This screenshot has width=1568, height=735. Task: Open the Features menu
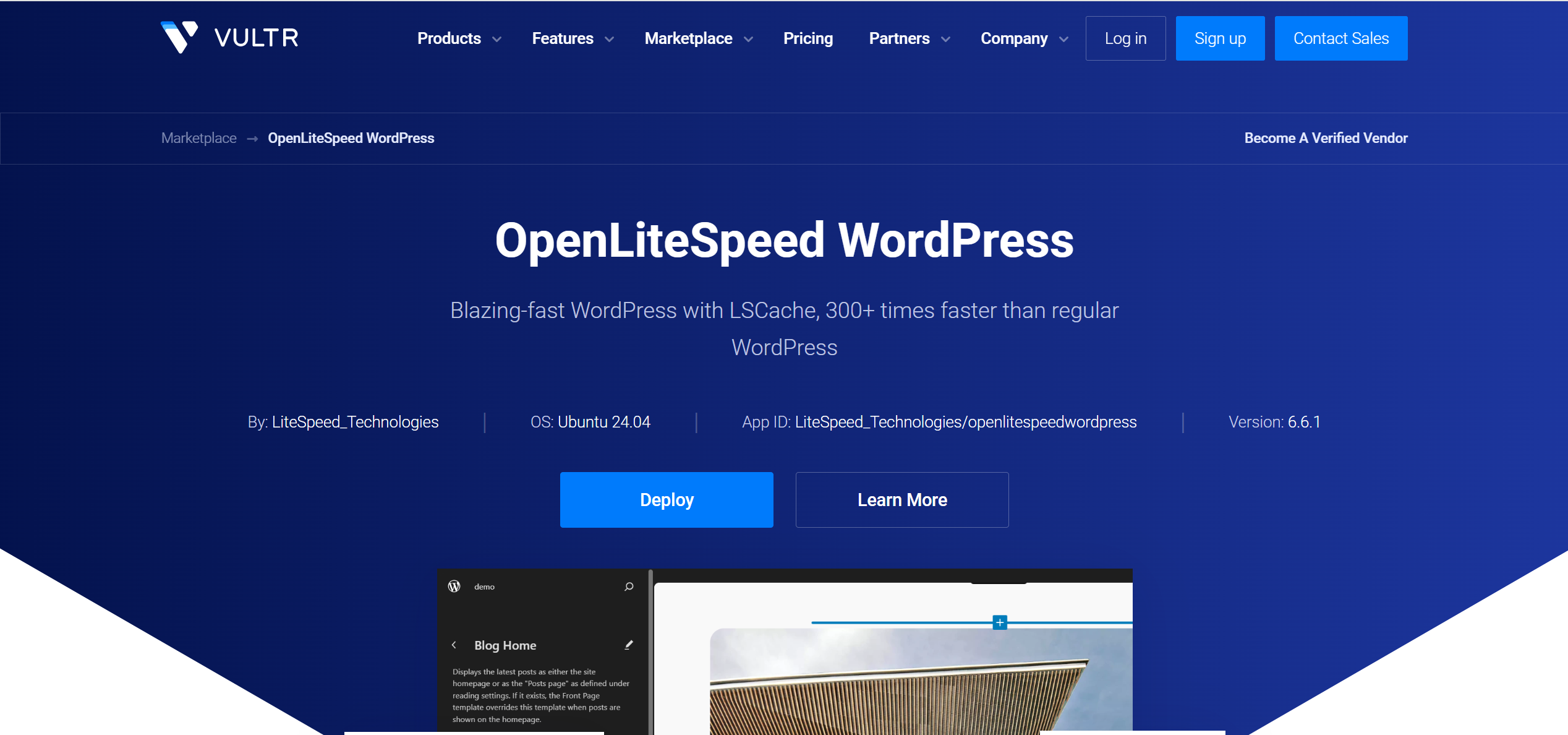pos(563,38)
